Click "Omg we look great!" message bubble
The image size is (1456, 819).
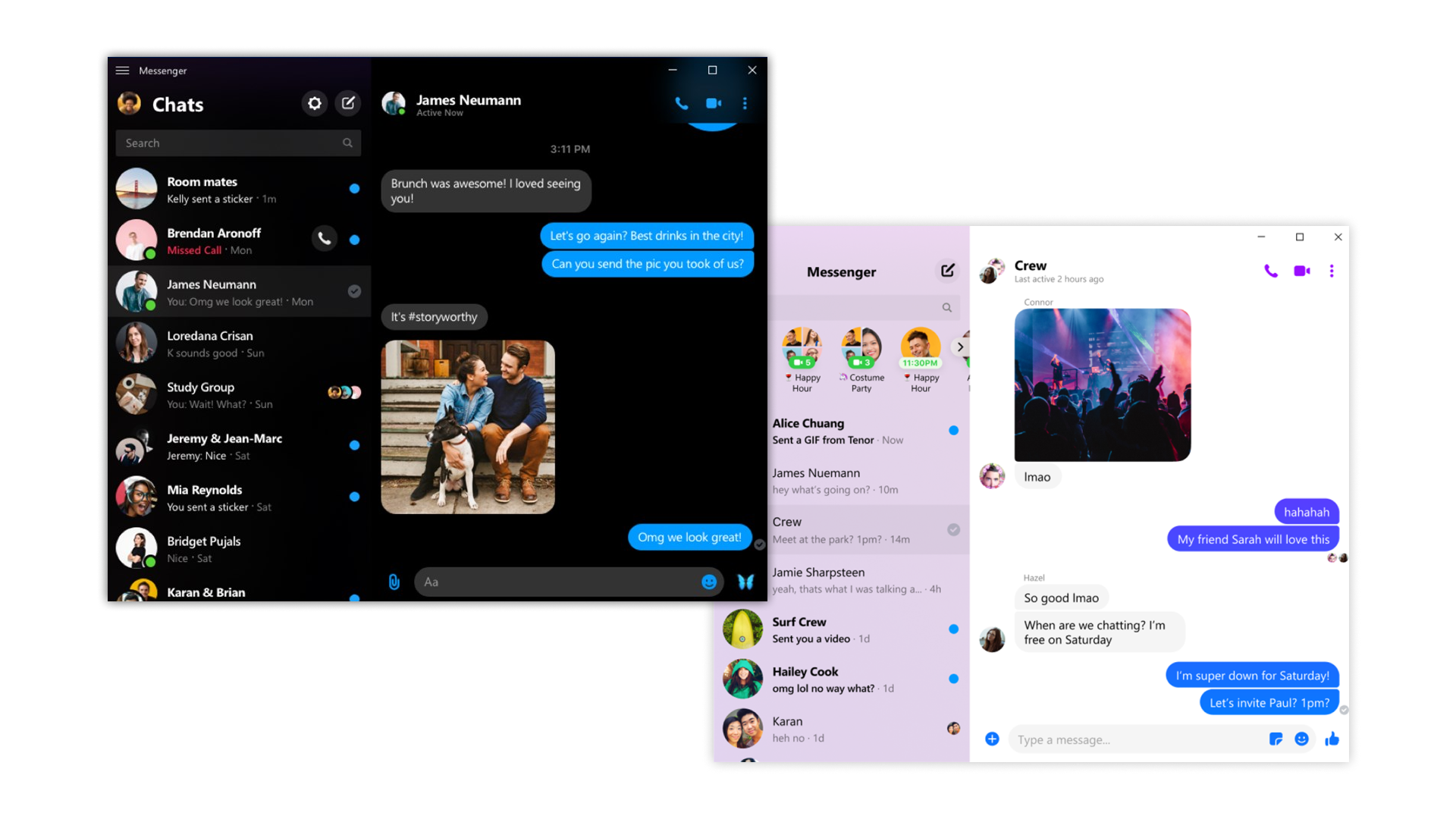[x=689, y=537]
